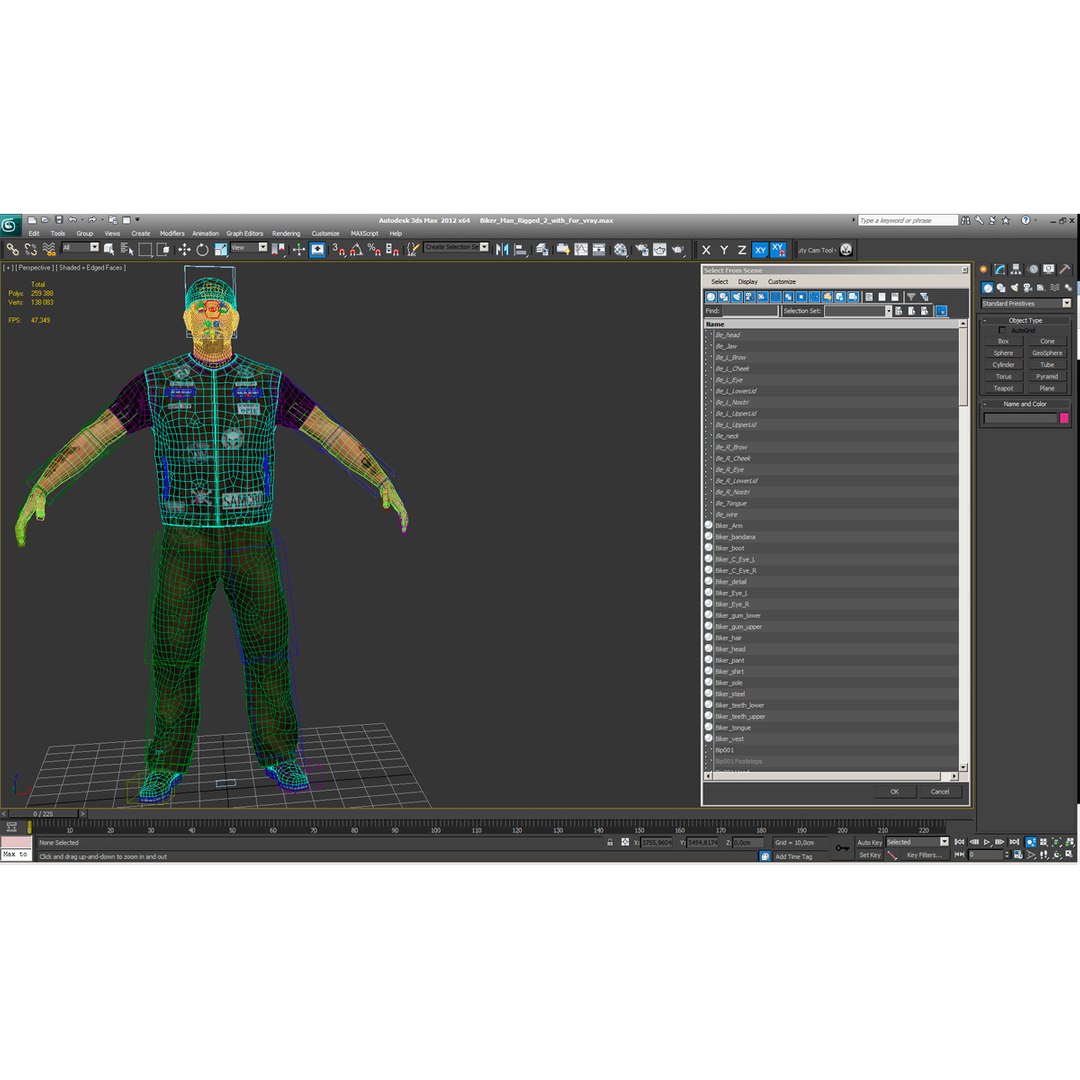Open Selection Set dropdown in Select From Scene

point(858,311)
